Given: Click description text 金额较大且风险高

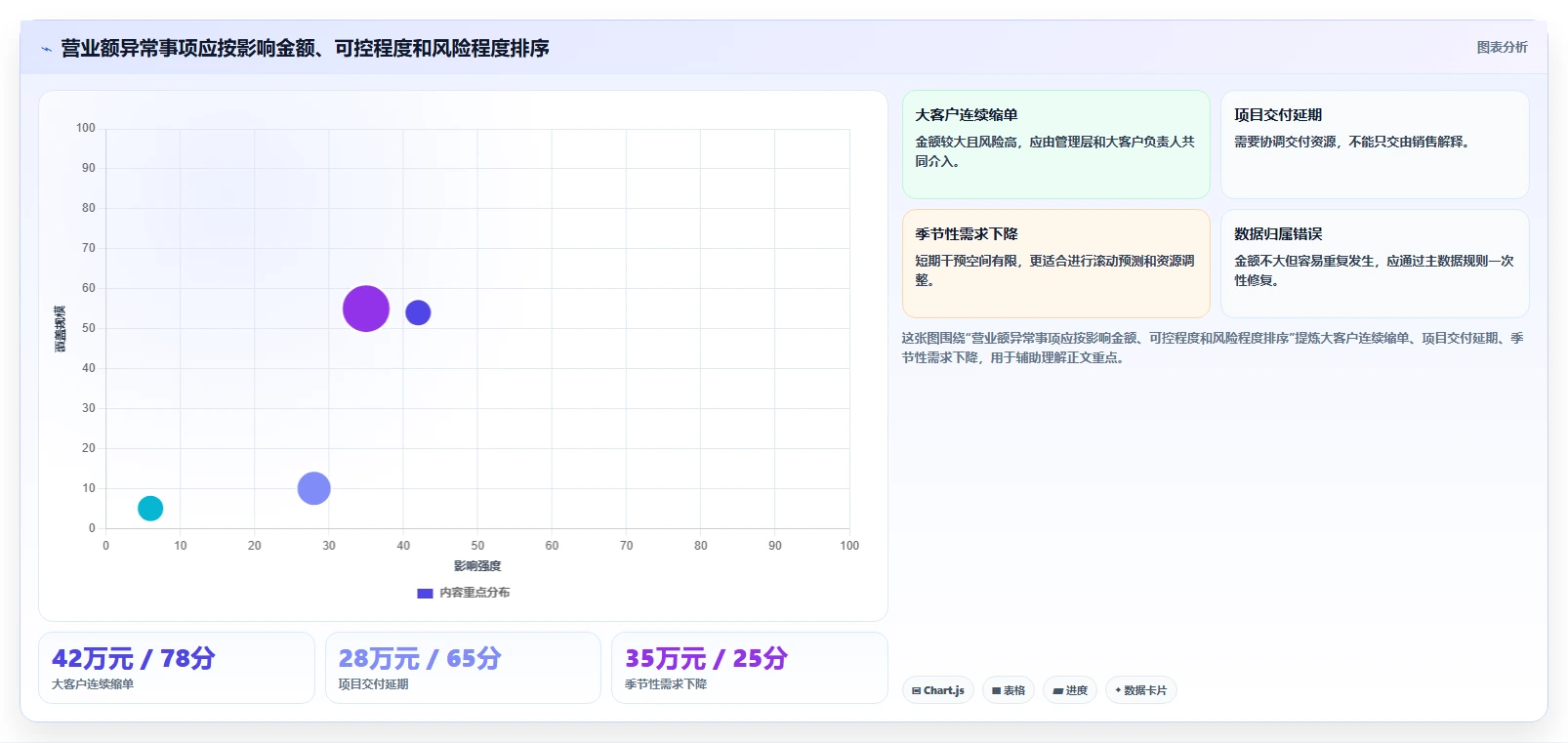Looking at the screenshot, I should (1054, 151).
